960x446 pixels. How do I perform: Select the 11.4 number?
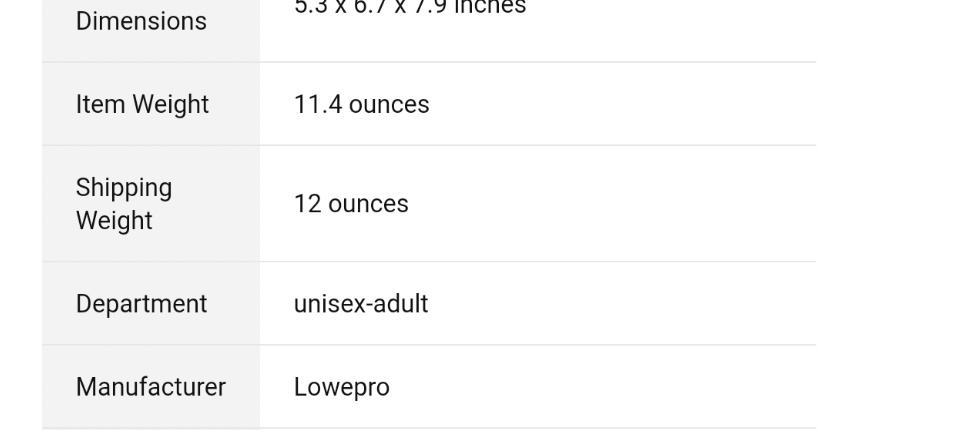click(x=317, y=105)
